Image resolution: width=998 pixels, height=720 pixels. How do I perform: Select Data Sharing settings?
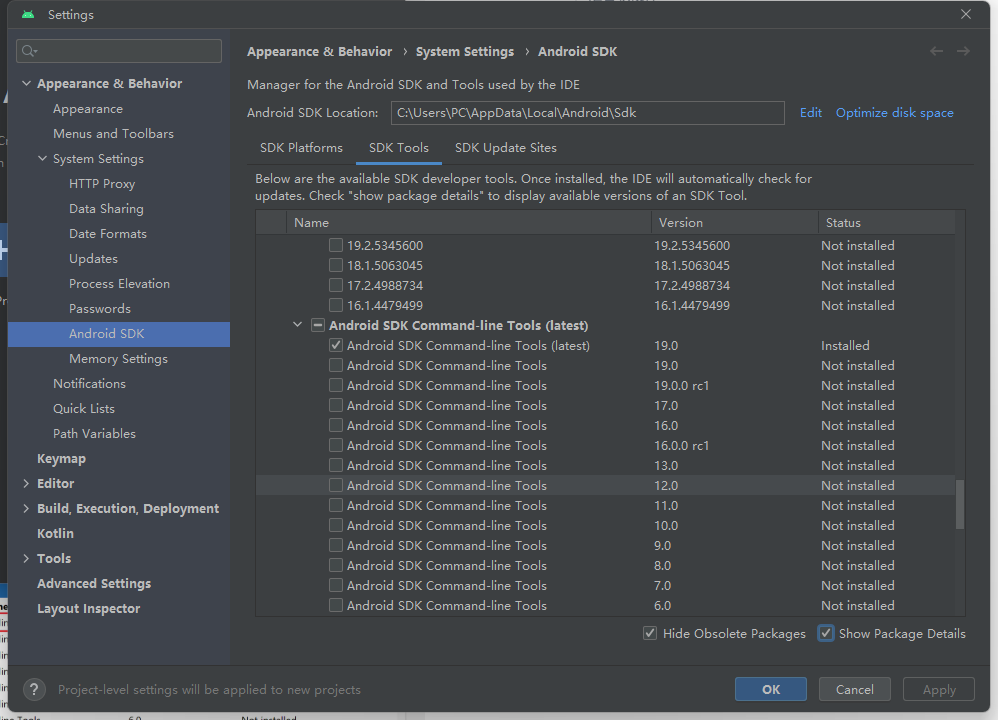point(106,209)
